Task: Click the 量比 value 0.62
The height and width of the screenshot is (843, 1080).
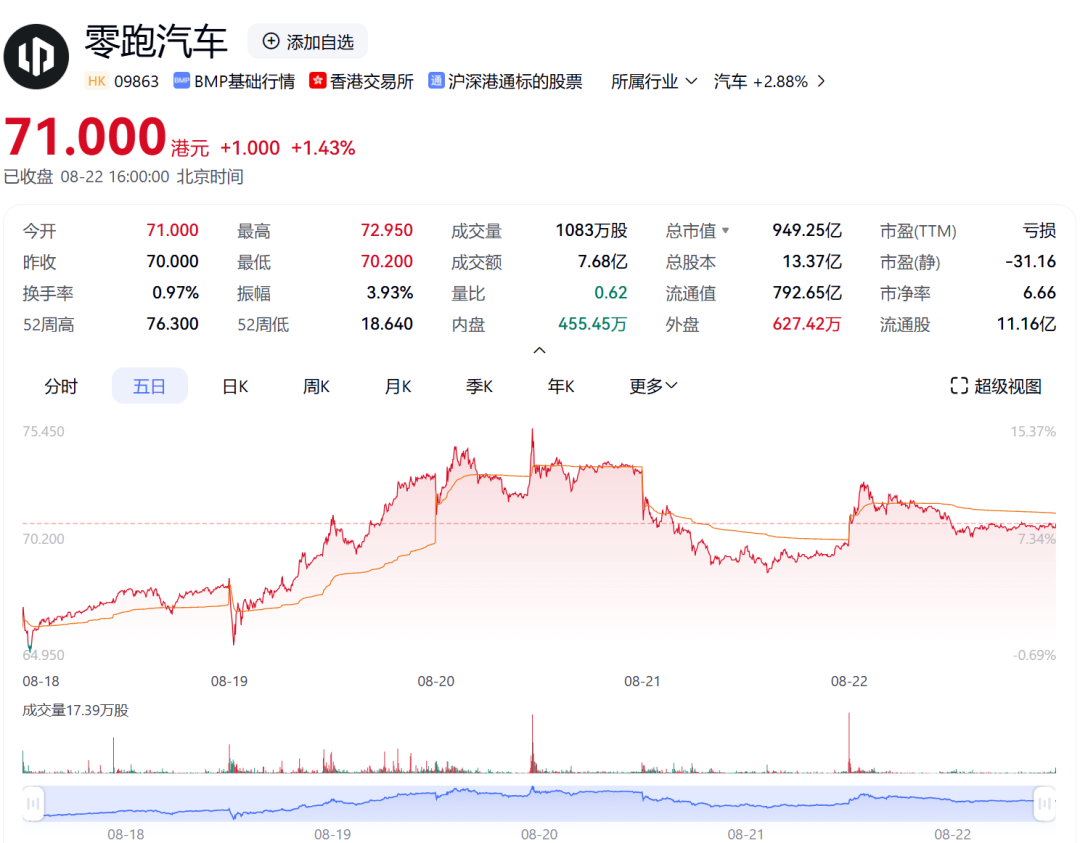Action: [611, 293]
